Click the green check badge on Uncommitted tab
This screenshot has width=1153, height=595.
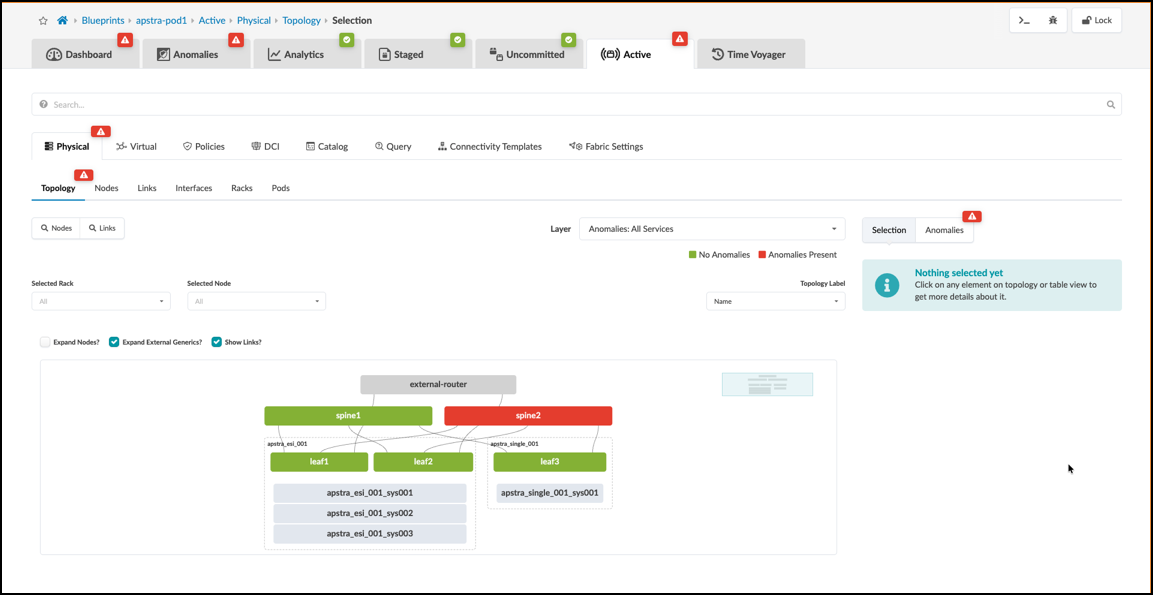[x=568, y=40]
